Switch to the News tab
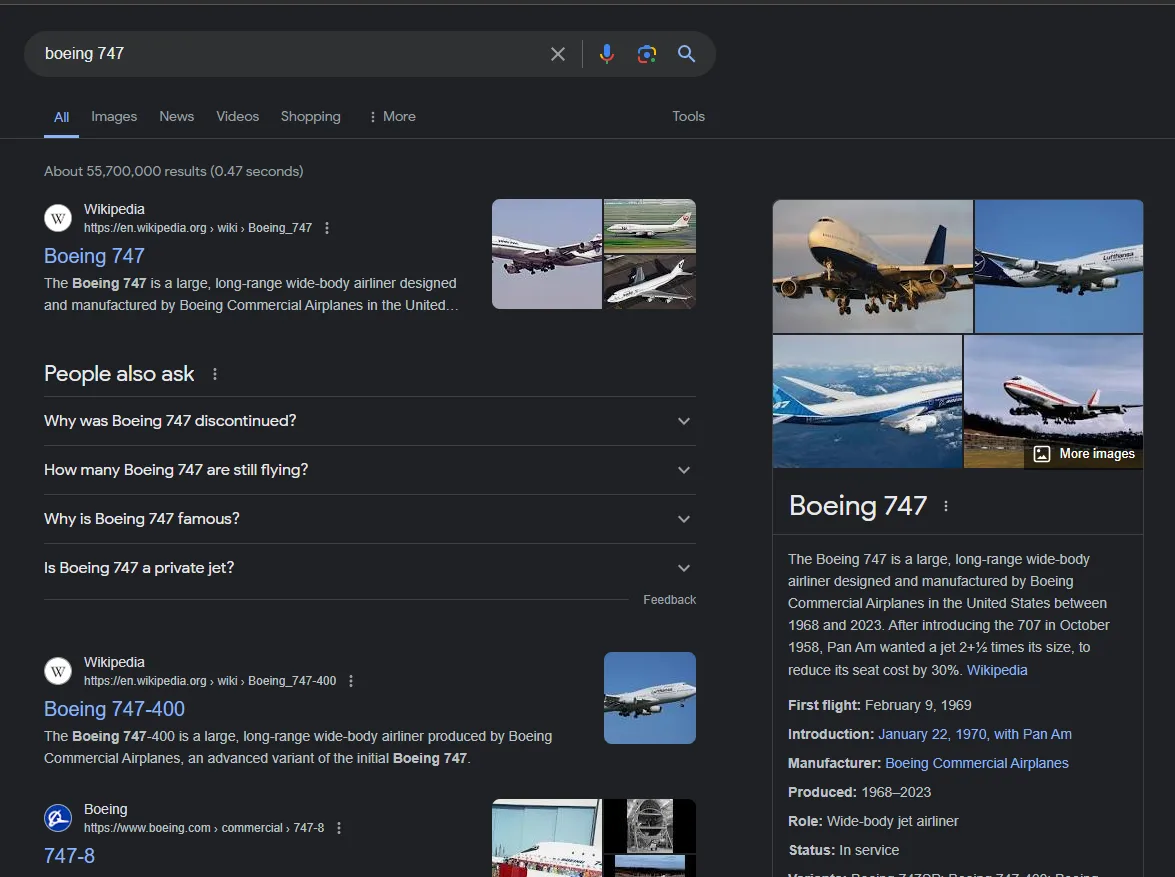 [177, 116]
